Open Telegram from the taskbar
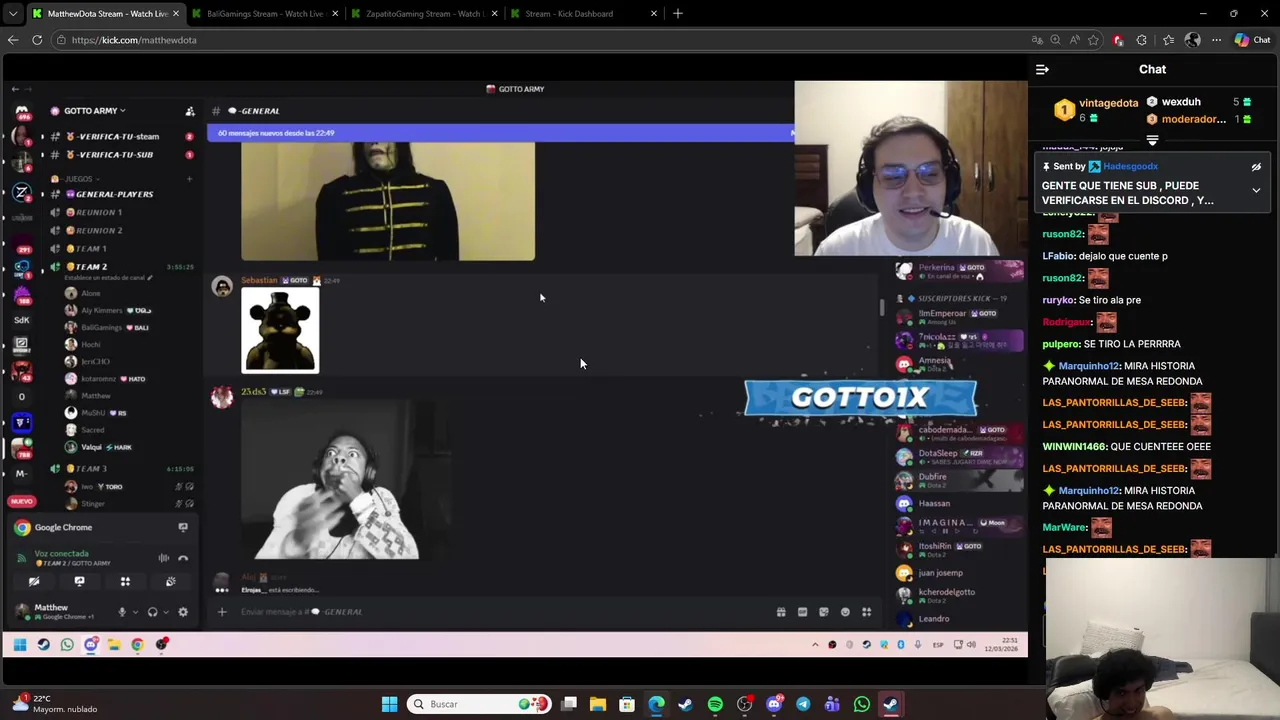The image size is (1280, 720). (x=803, y=704)
